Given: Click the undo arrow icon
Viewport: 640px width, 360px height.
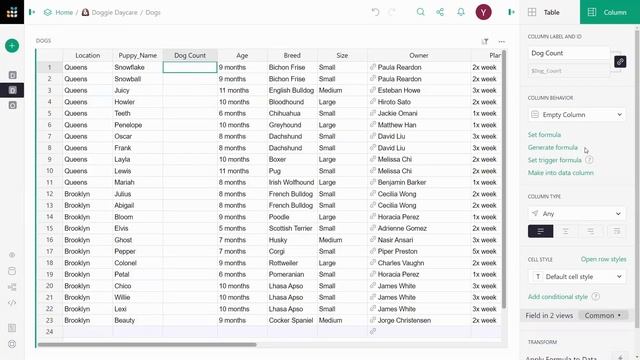Looking at the screenshot, I should click(x=375, y=12).
